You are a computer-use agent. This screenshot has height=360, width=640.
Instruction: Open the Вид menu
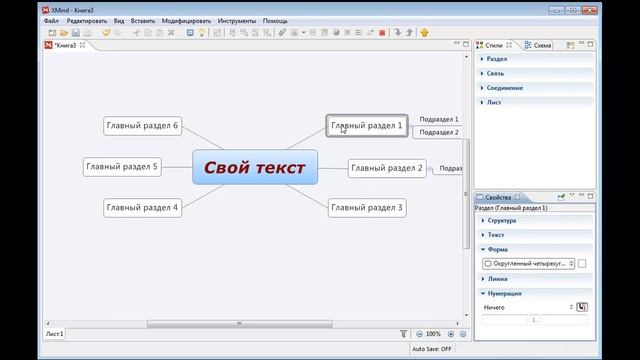(x=119, y=21)
